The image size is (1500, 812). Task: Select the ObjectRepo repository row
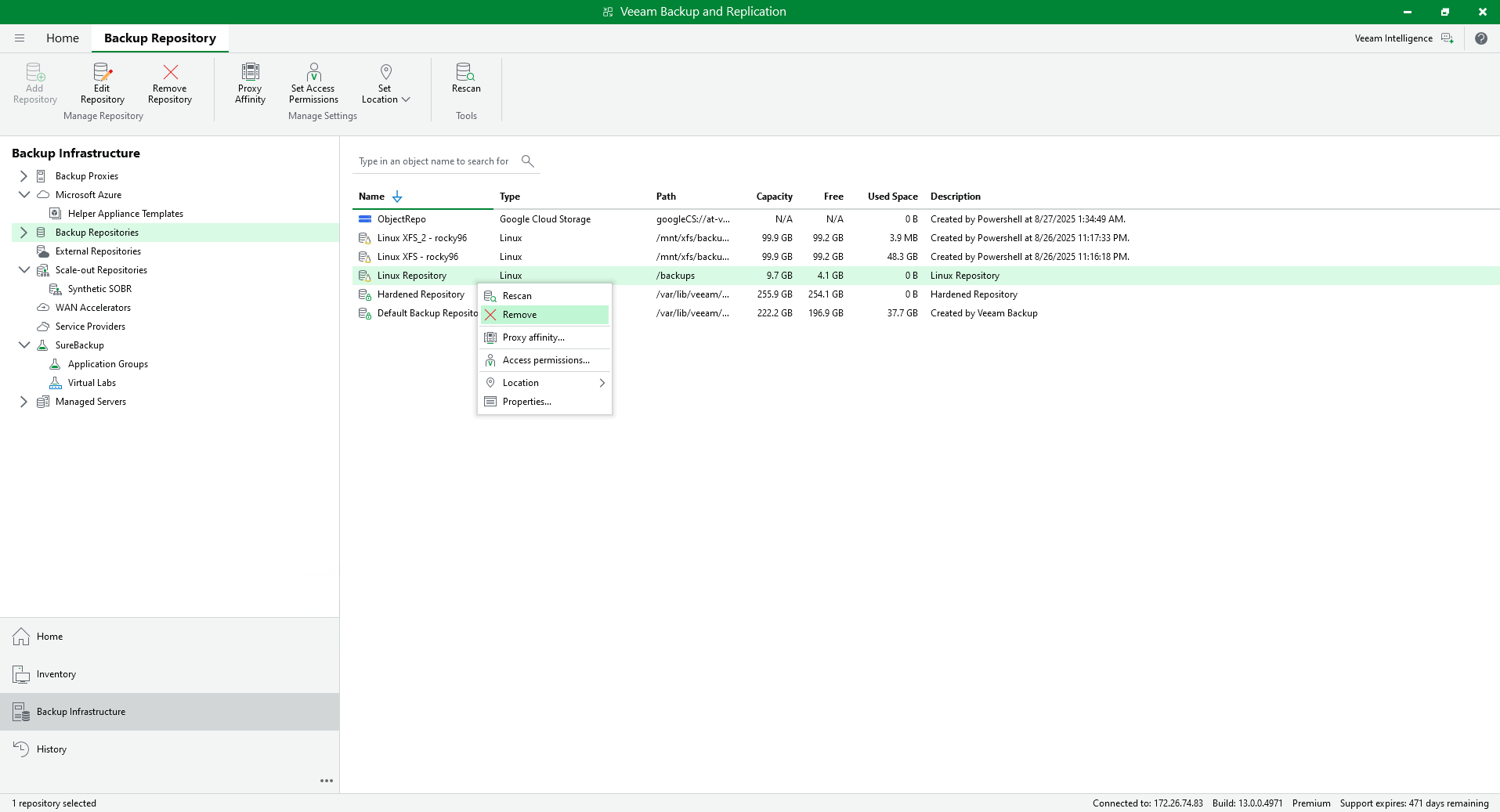[926, 219]
